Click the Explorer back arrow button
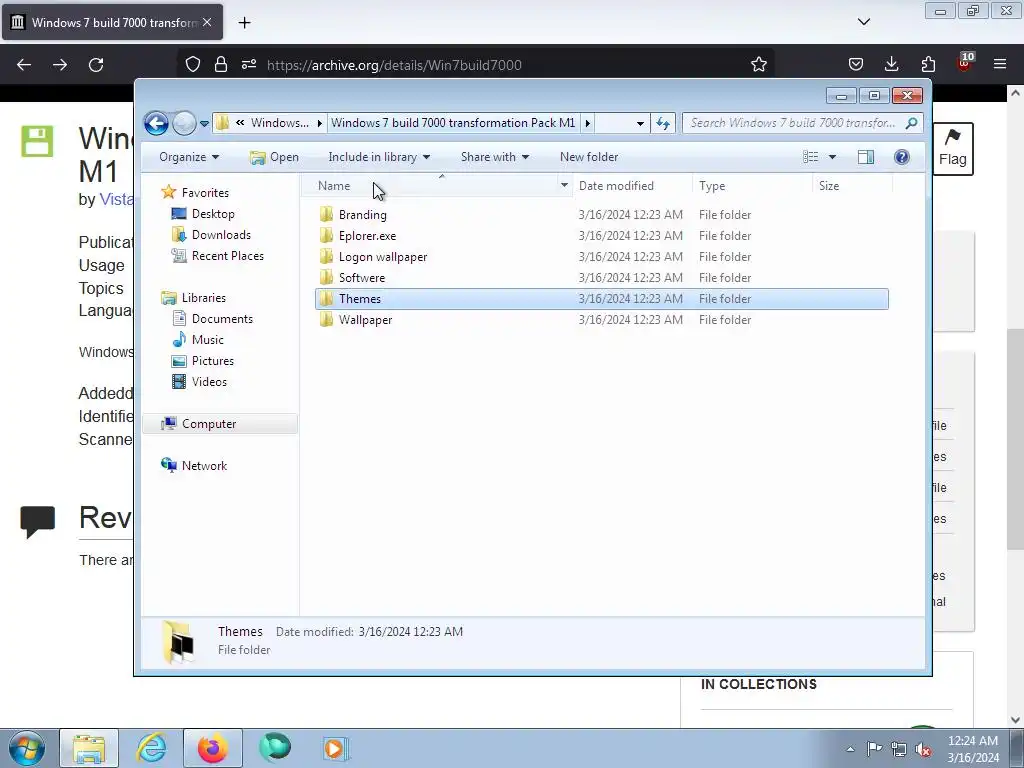The width and height of the screenshot is (1024, 768). [x=156, y=123]
